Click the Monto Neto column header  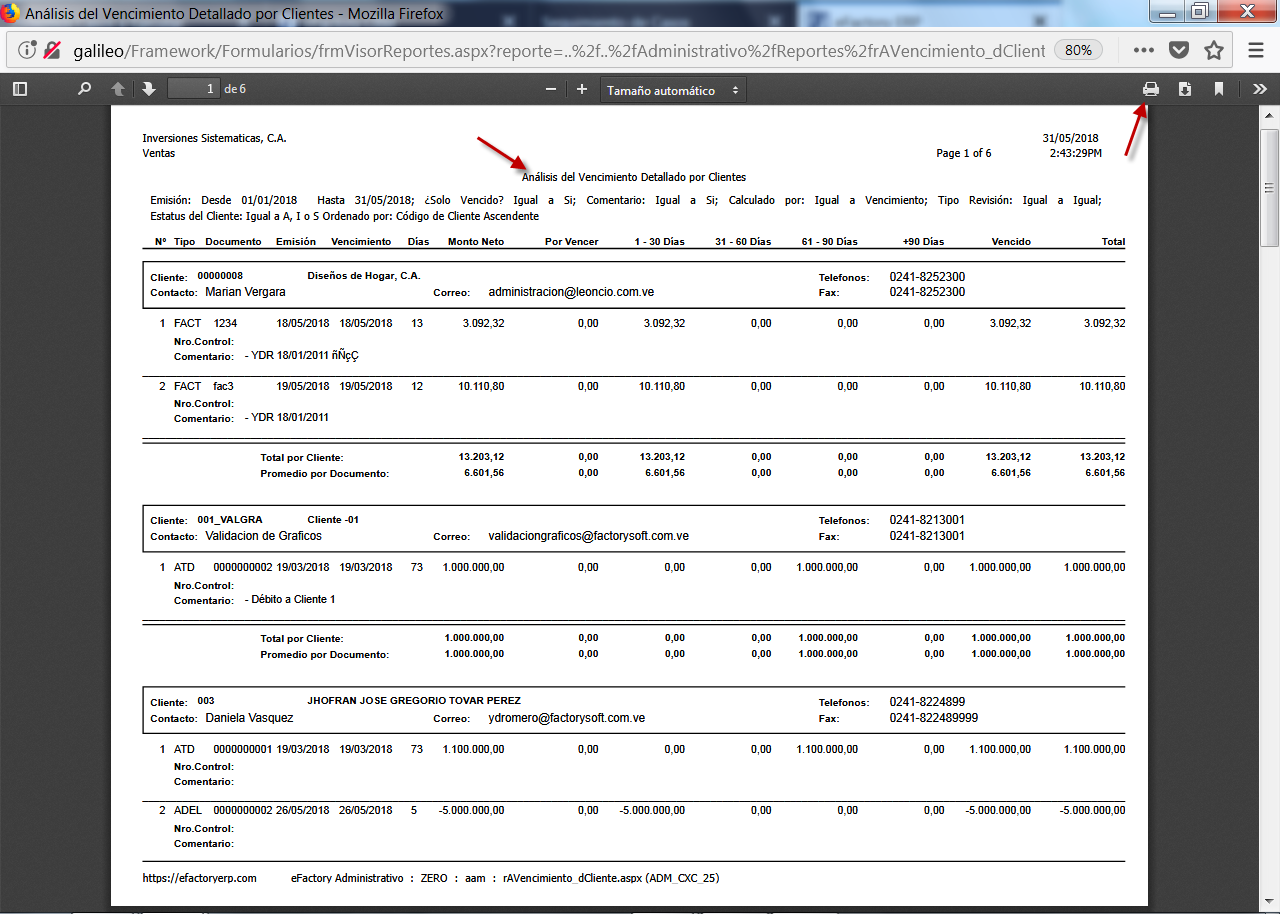pyautogui.click(x=476, y=242)
